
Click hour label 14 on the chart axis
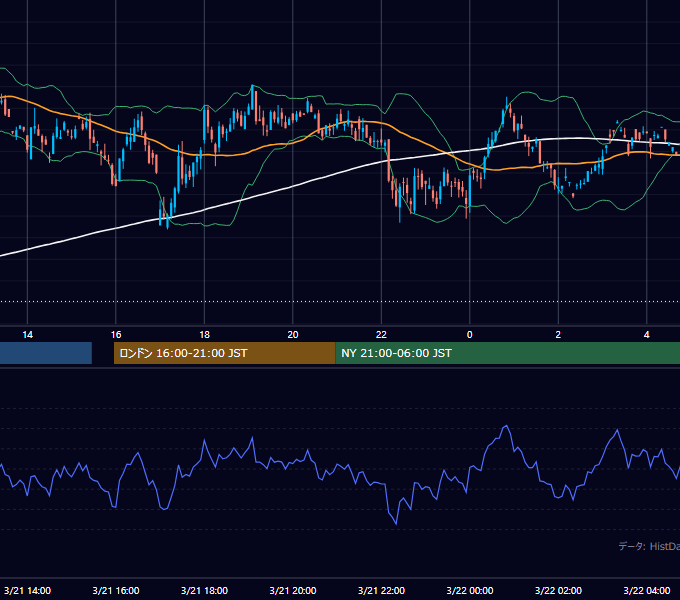point(27,335)
